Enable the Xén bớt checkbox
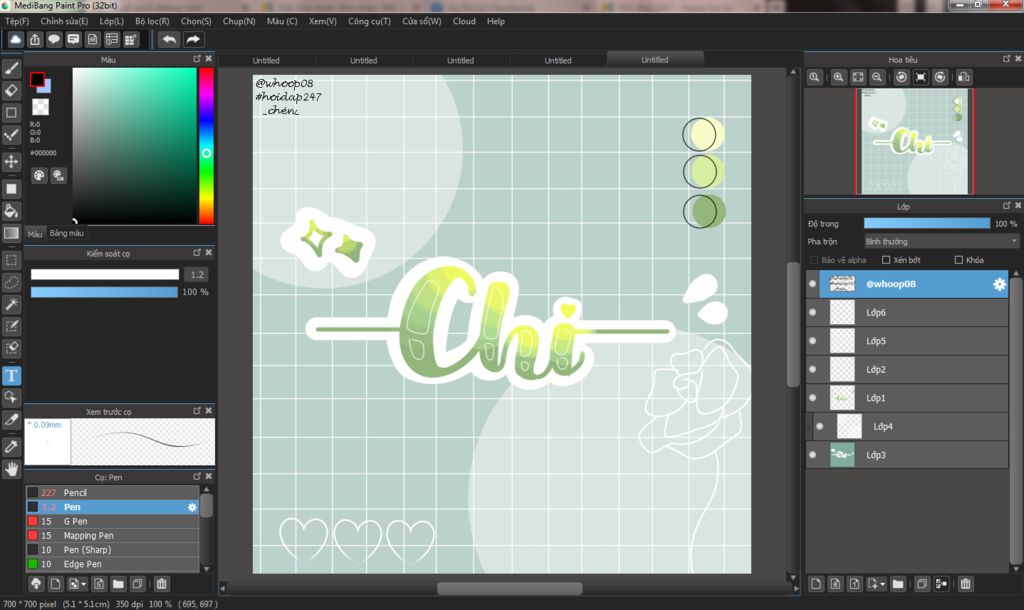Viewport: 1024px width, 610px height. pyautogui.click(x=886, y=260)
